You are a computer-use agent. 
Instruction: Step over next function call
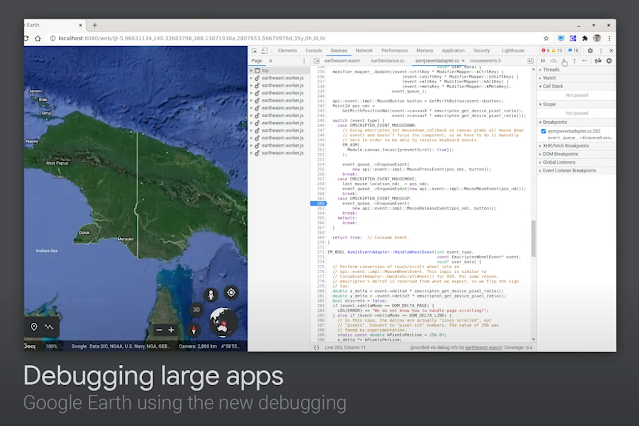click(553, 61)
